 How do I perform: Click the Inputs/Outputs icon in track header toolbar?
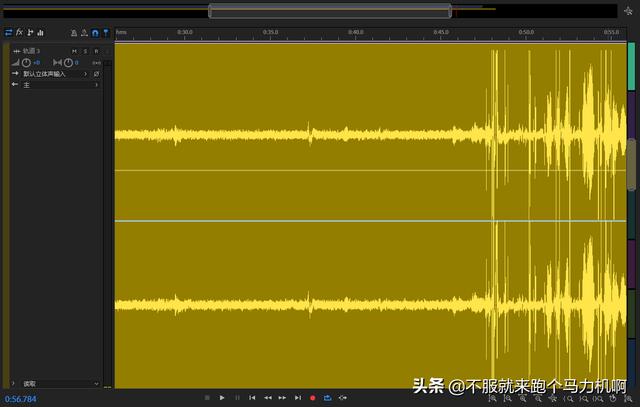pos(8,32)
